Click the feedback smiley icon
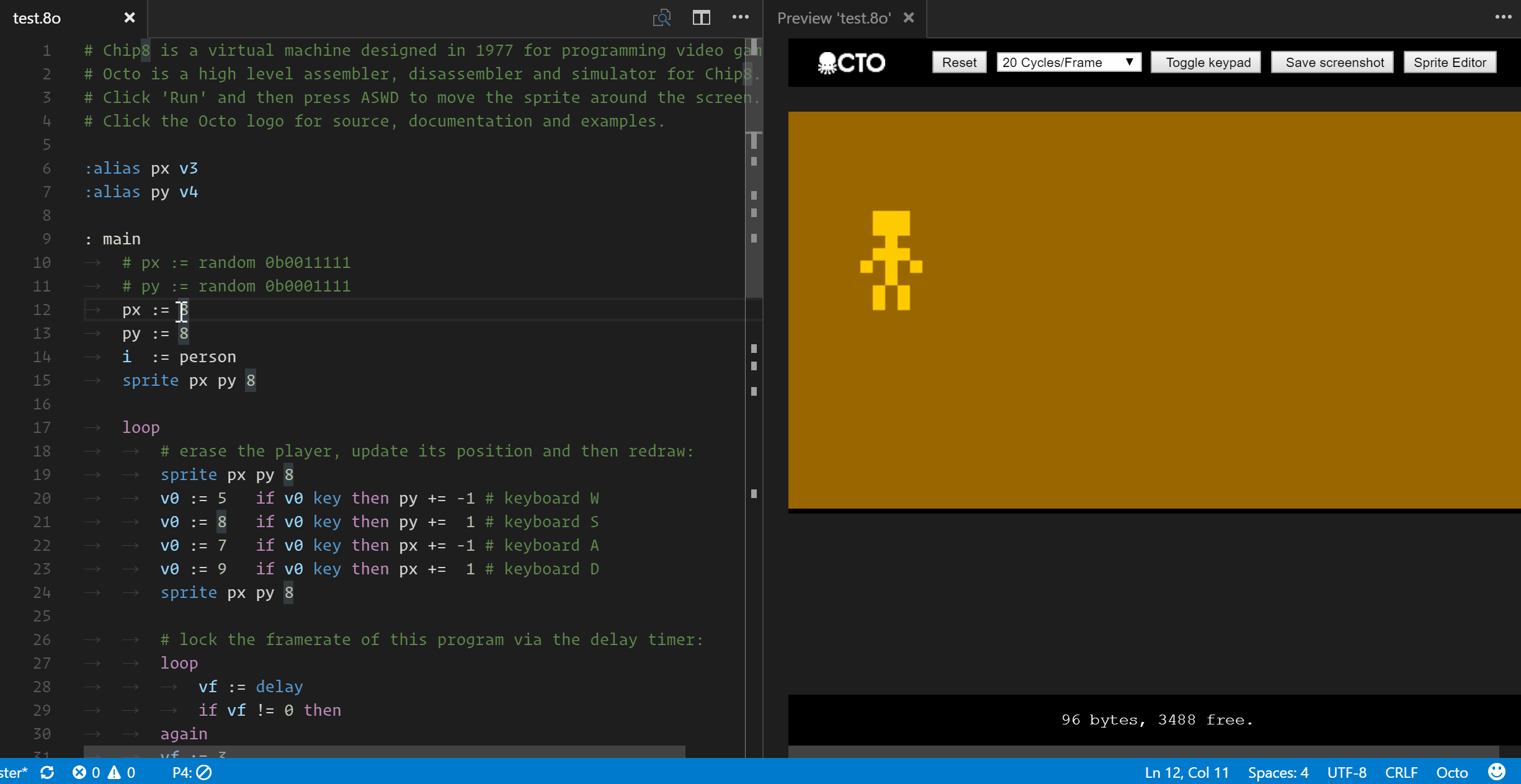Screen dimensions: 1521x784 (1496, 772)
